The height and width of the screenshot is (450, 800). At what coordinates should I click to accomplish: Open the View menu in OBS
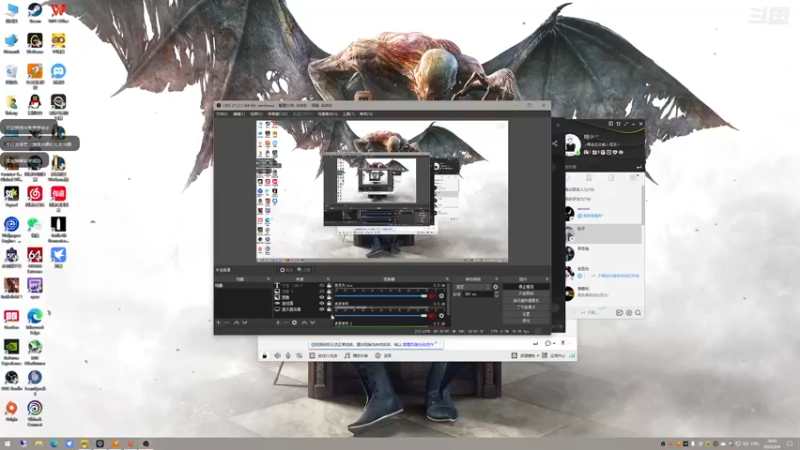256,114
